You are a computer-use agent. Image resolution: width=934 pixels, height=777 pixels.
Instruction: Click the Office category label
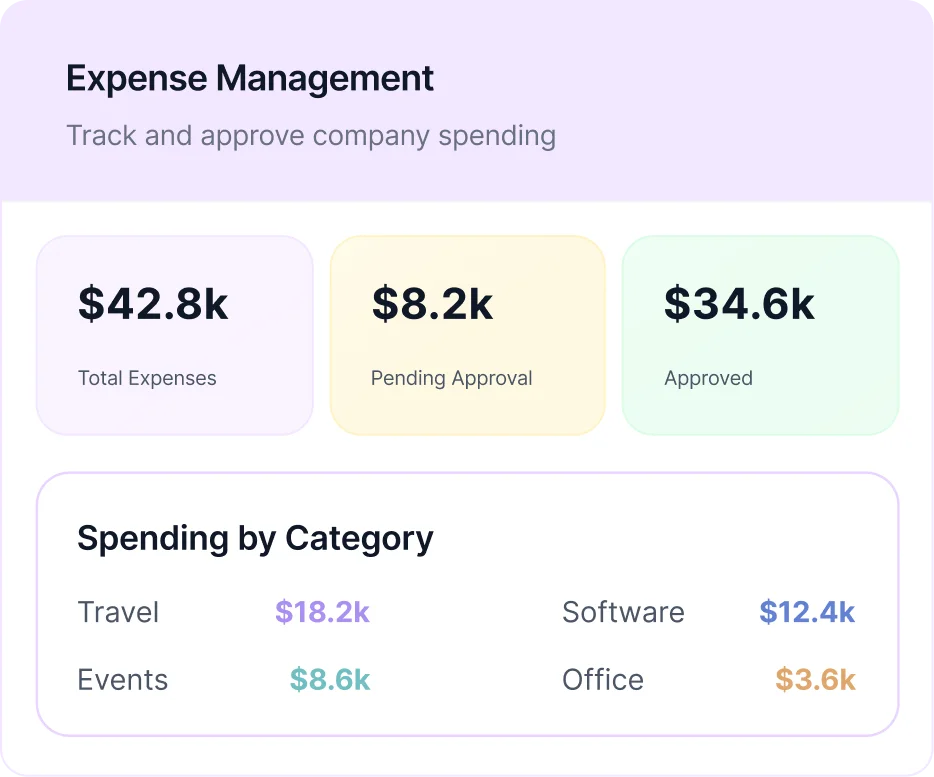coord(603,679)
